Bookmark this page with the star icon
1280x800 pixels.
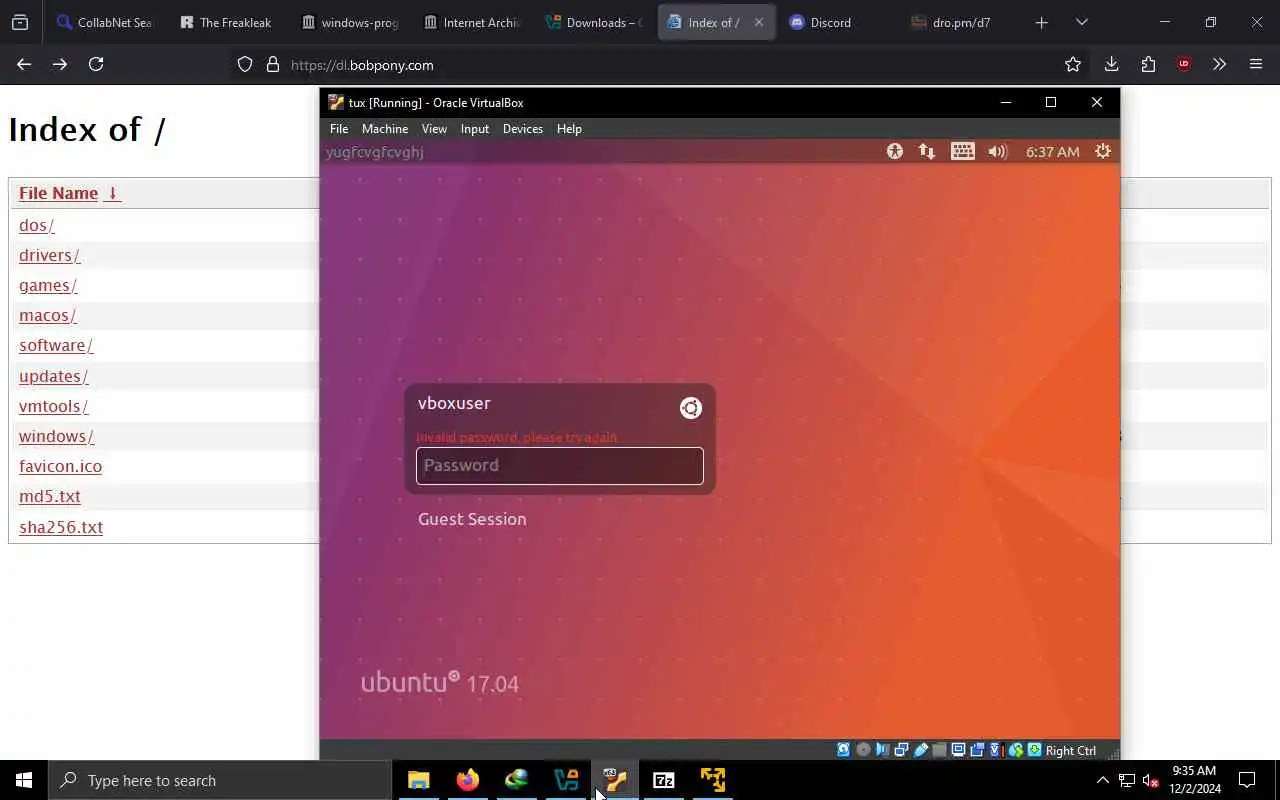pyautogui.click(x=1073, y=64)
